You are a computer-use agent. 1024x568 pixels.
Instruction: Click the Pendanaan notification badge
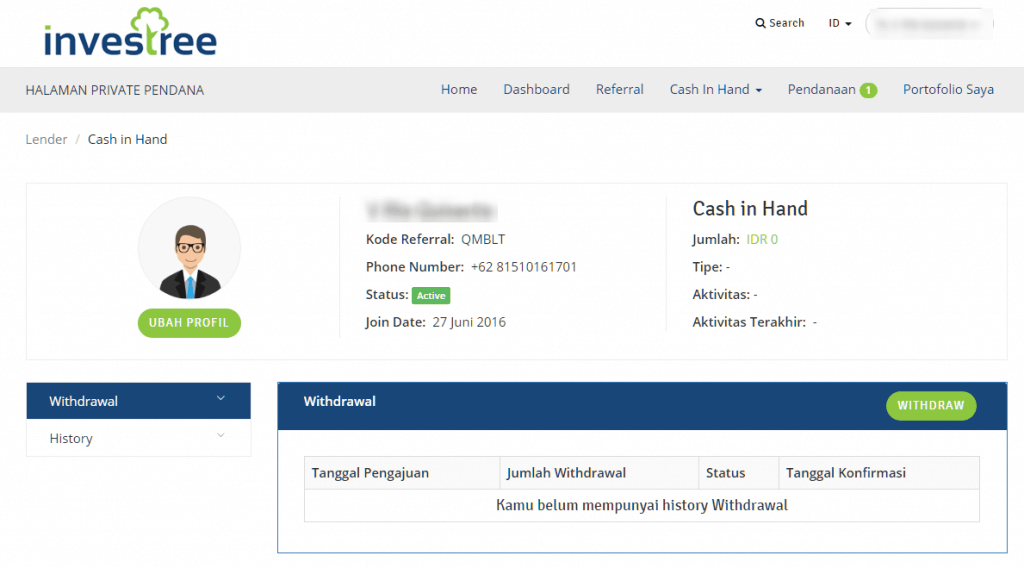tap(868, 91)
